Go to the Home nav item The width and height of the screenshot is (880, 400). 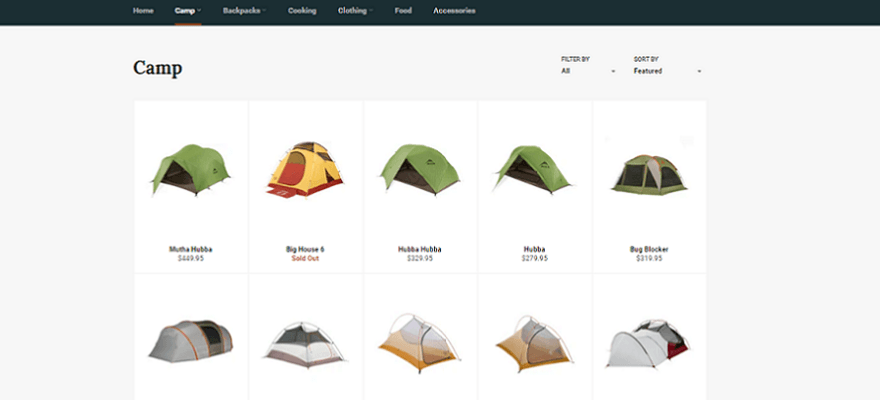point(143,11)
